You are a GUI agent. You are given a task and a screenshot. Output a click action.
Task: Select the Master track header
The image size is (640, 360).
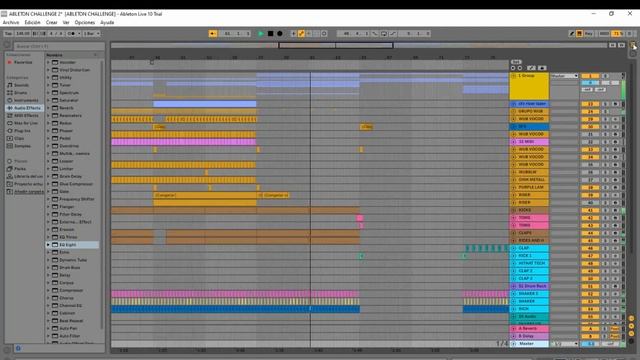(x=529, y=344)
